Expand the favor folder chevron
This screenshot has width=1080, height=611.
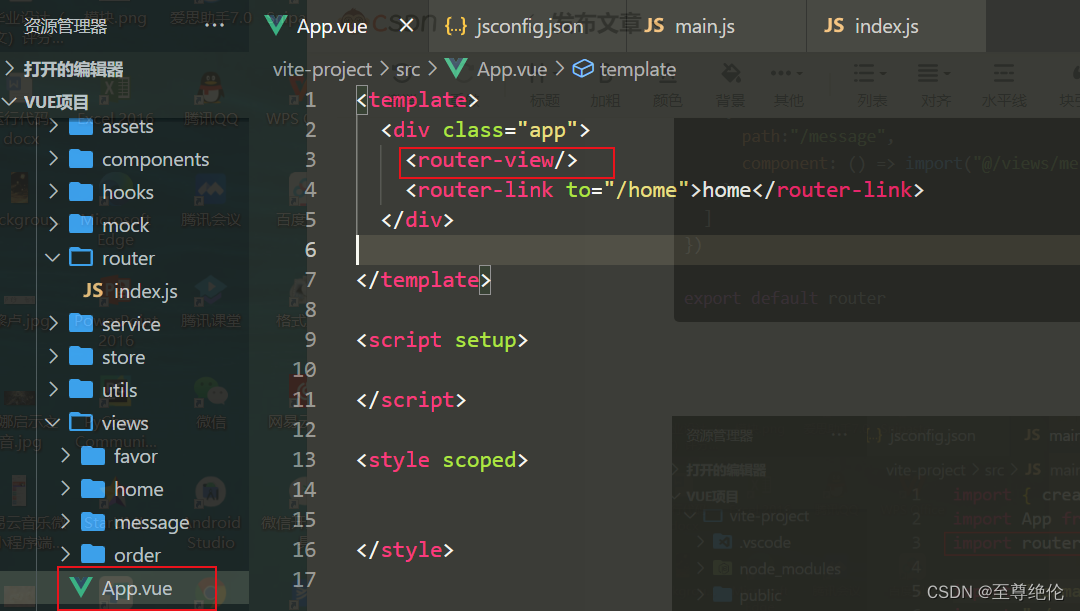[x=65, y=455]
